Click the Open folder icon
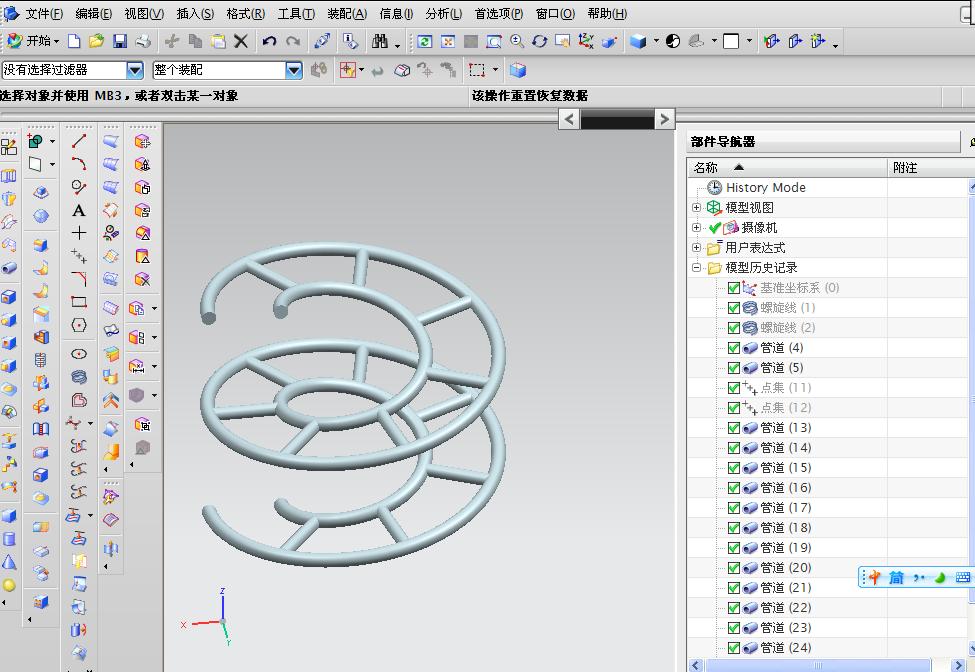This screenshot has width=975, height=672. coord(96,41)
